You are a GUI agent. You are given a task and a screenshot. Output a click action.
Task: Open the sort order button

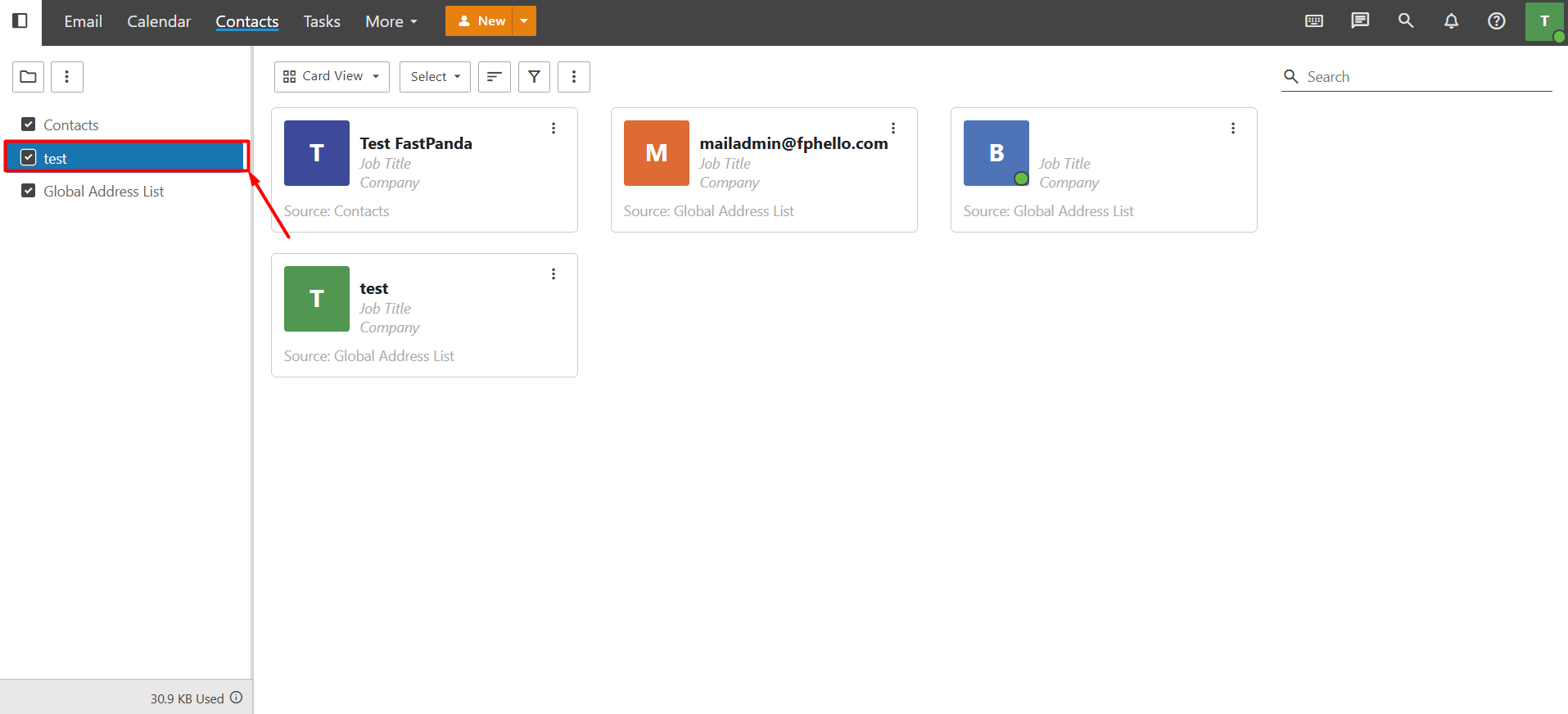[x=495, y=77]
